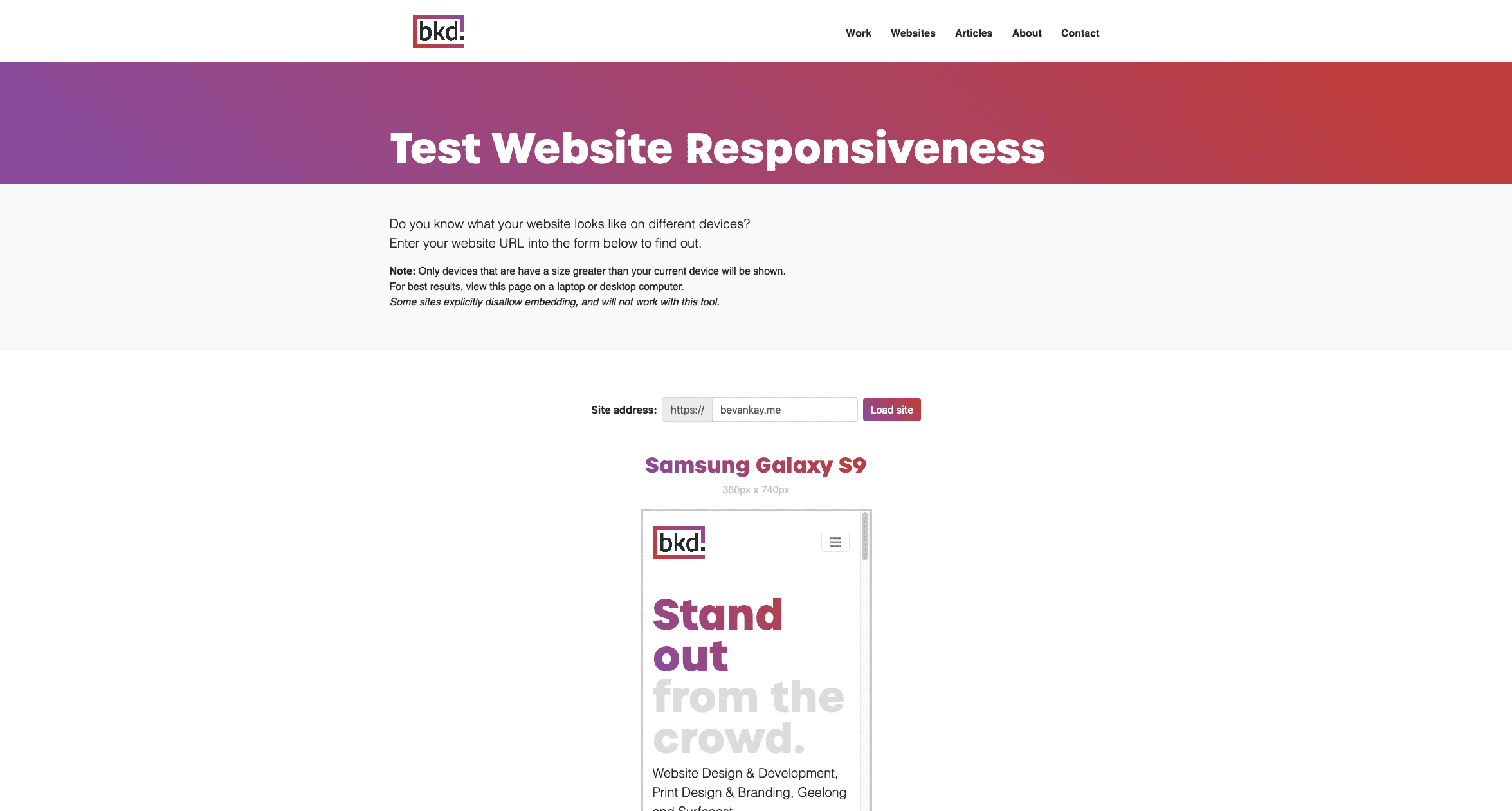The image size is (1512, 811).
Task: Click the Work navigation menu item
Action: [858, 33]
